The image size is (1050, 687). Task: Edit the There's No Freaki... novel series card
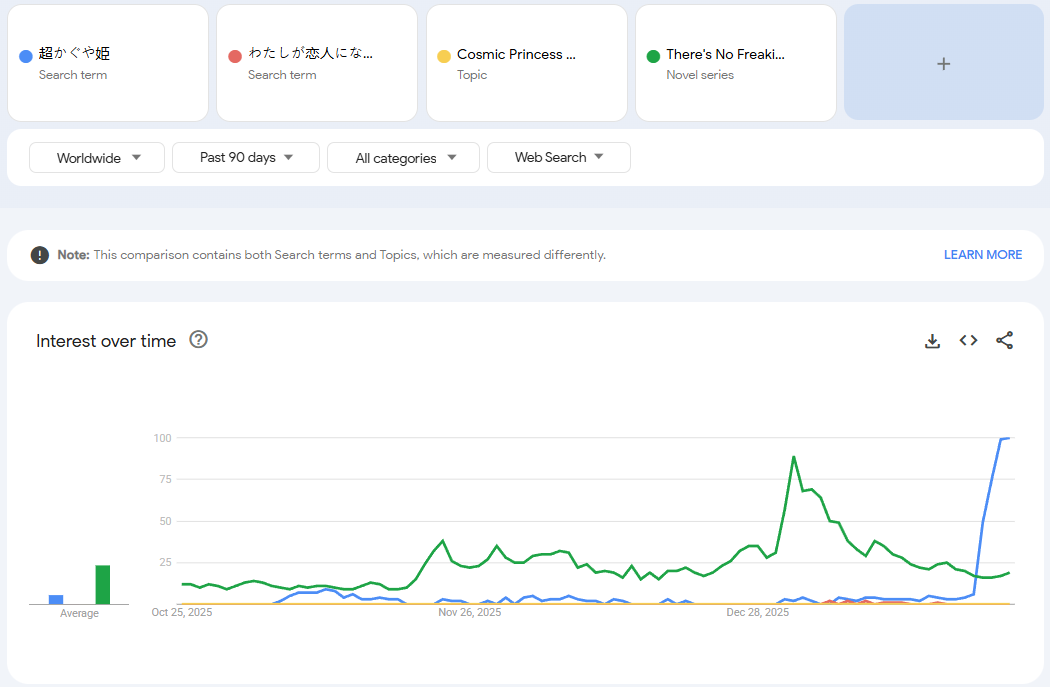pos(735,63)
